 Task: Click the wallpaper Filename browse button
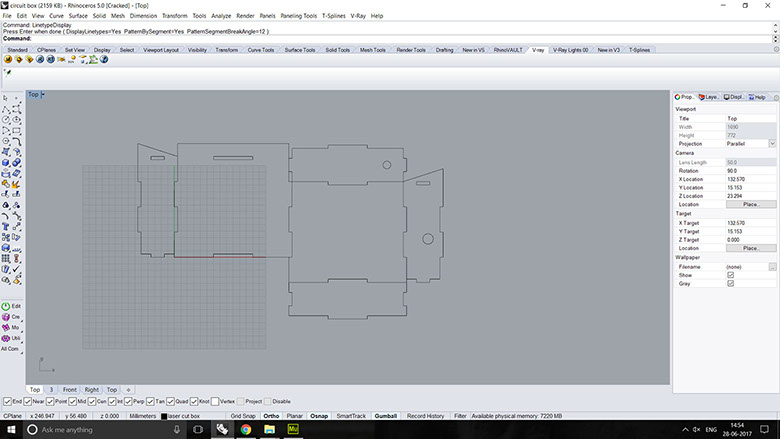(772, 267)
